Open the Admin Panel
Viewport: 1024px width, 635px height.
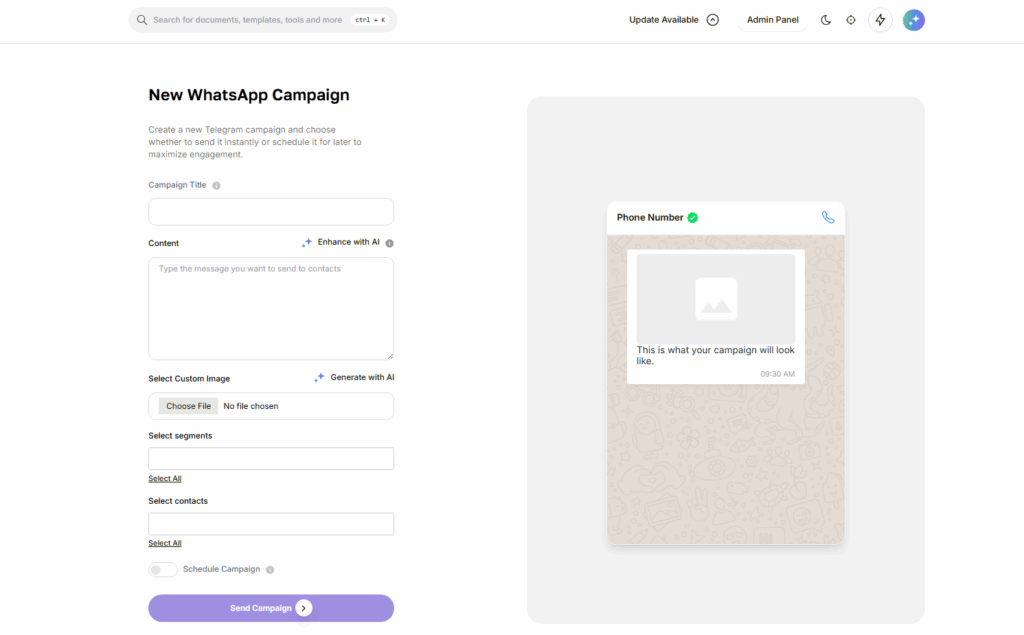pyautogui.click(x=773, y=20)
